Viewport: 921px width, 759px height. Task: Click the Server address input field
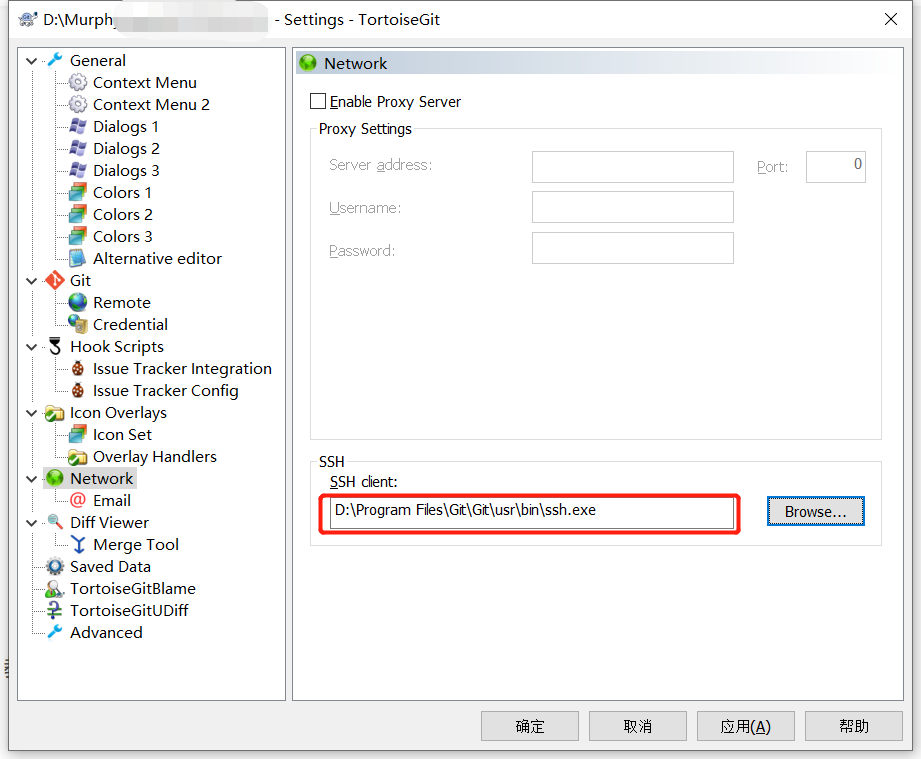(633, 167)
